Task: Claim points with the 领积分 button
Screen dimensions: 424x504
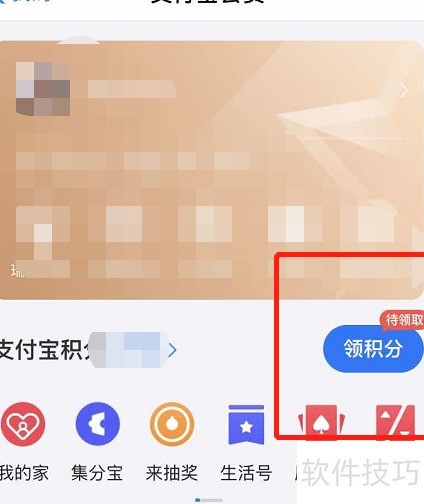Action: click(373, 349)
